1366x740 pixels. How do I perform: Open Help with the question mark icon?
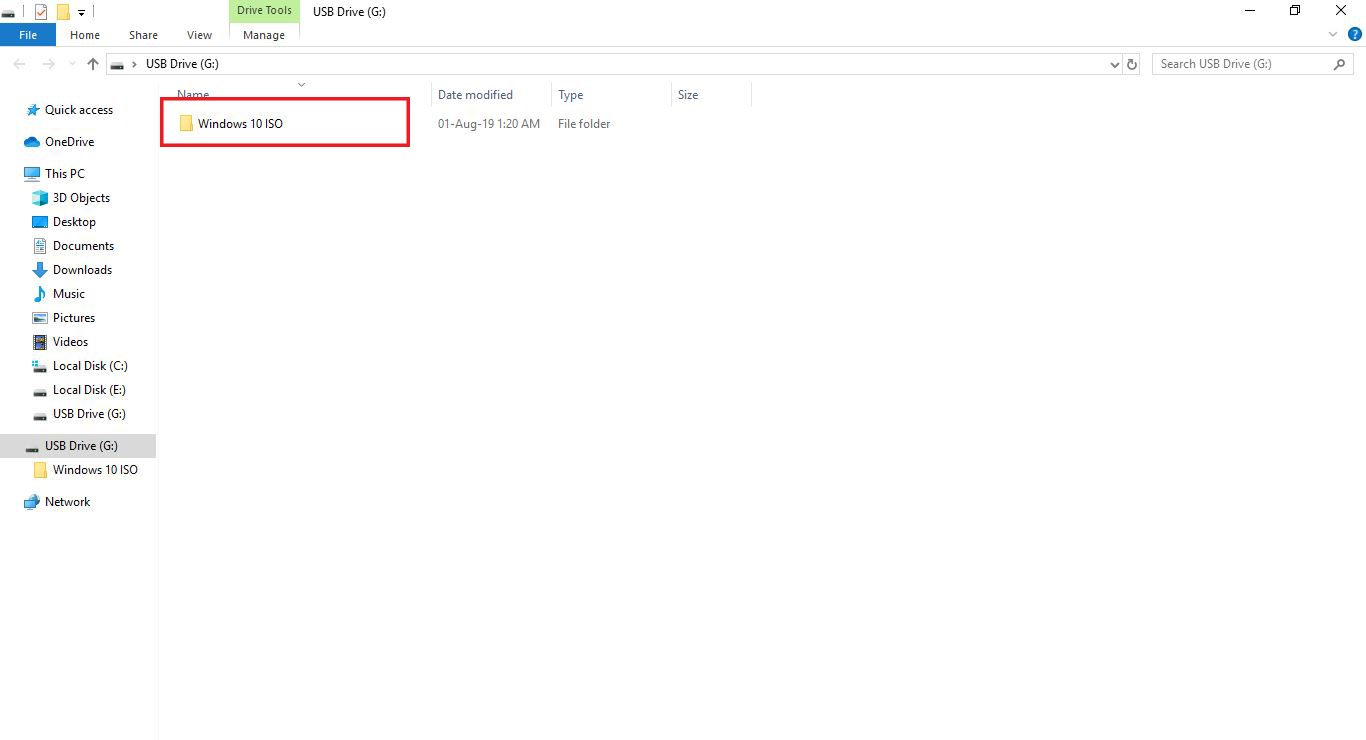click(1355, 34)
